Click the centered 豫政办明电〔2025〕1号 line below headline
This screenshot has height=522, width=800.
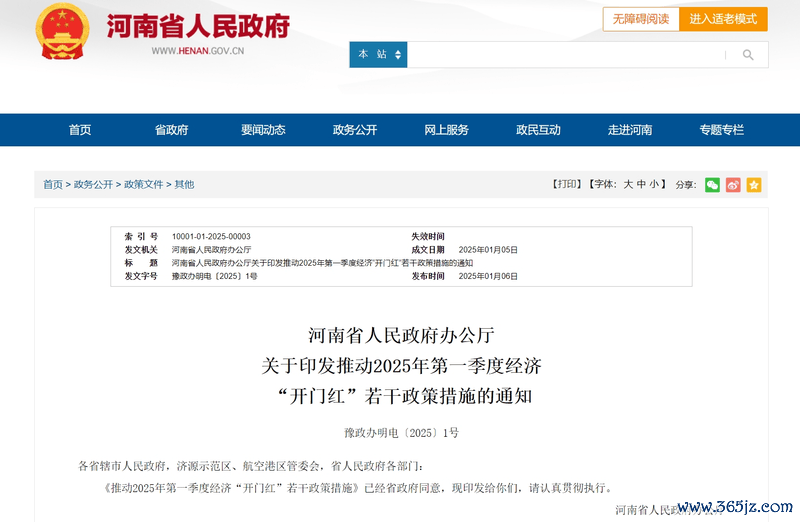tap(401, 433)
